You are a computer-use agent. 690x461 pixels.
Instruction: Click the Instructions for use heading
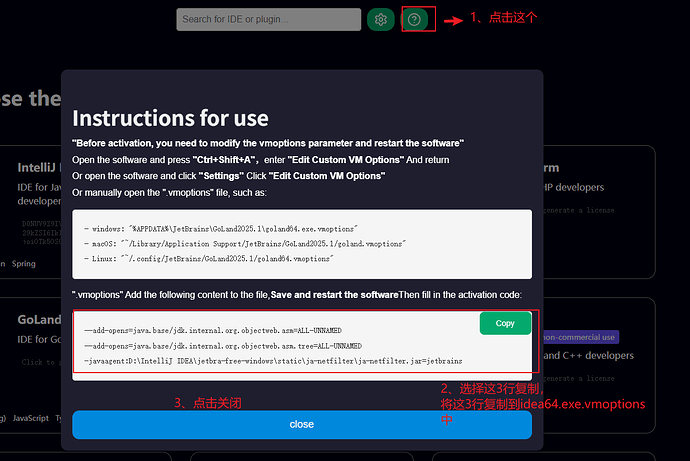click(x=170, y=118)
